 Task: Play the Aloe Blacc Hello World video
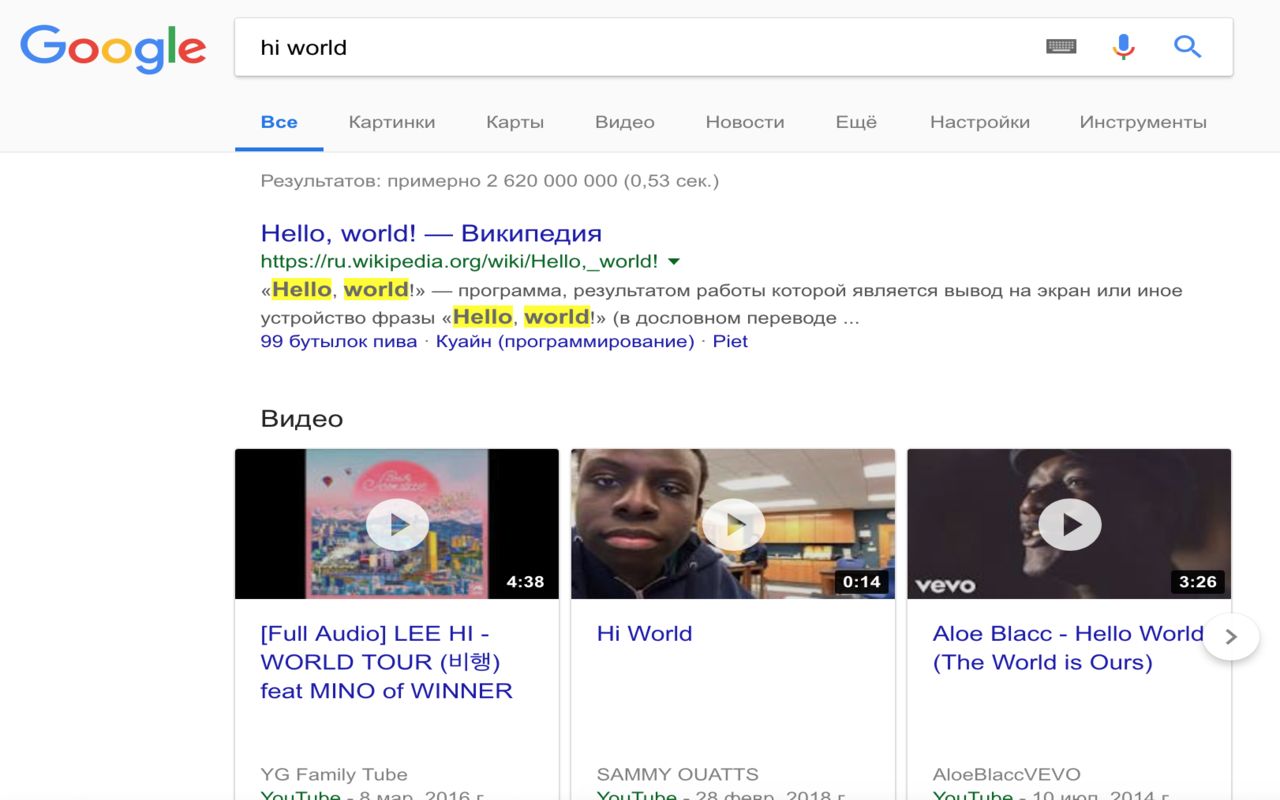[1069, 524]
